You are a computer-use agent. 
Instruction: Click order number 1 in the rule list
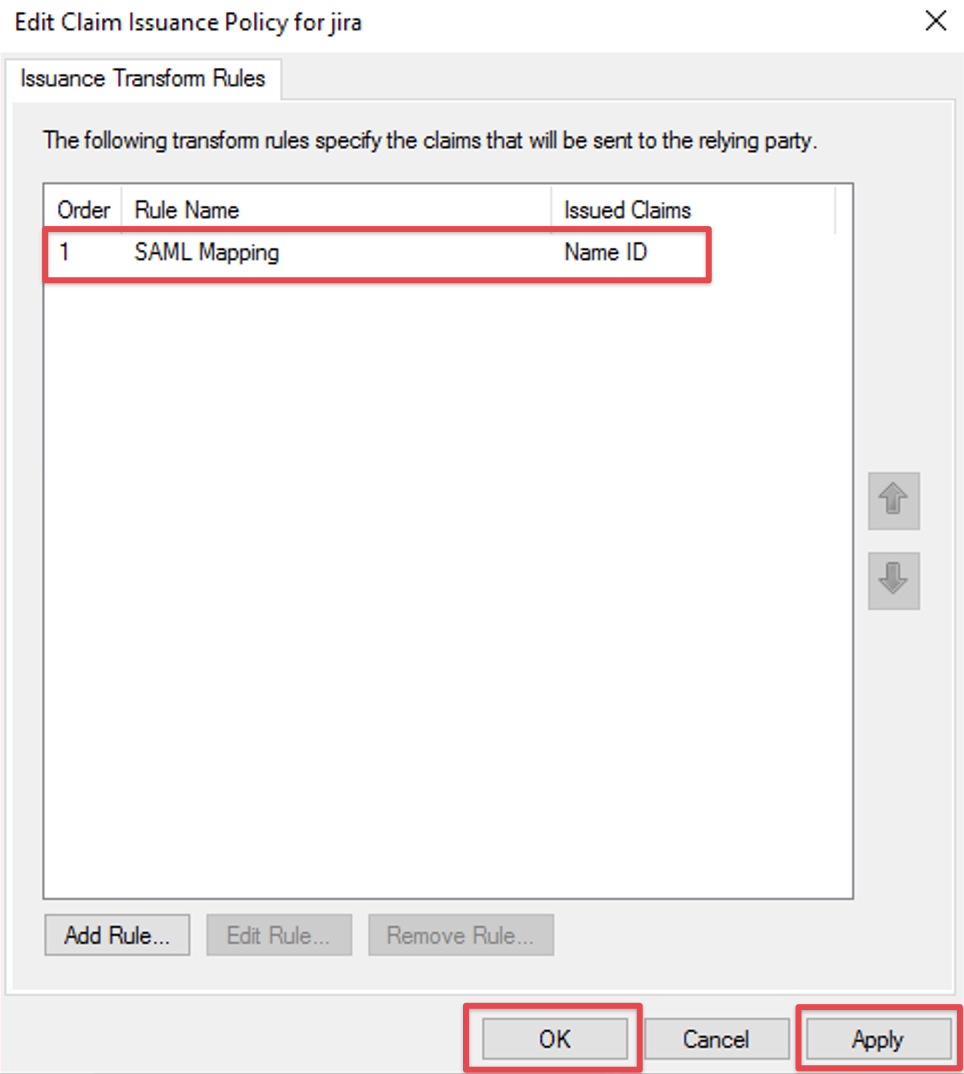coord(64,253)
